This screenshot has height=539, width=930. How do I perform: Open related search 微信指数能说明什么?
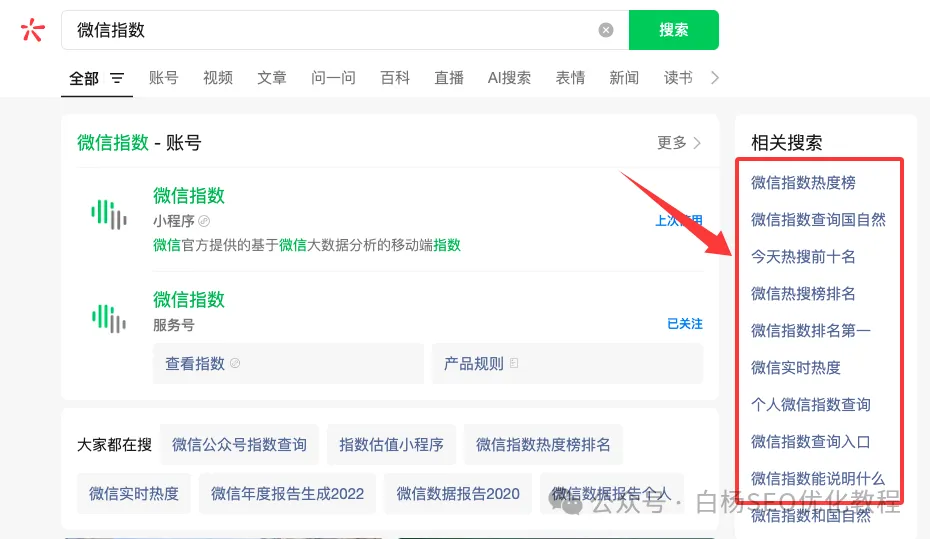pyautogui.click(x=818, y=479)
